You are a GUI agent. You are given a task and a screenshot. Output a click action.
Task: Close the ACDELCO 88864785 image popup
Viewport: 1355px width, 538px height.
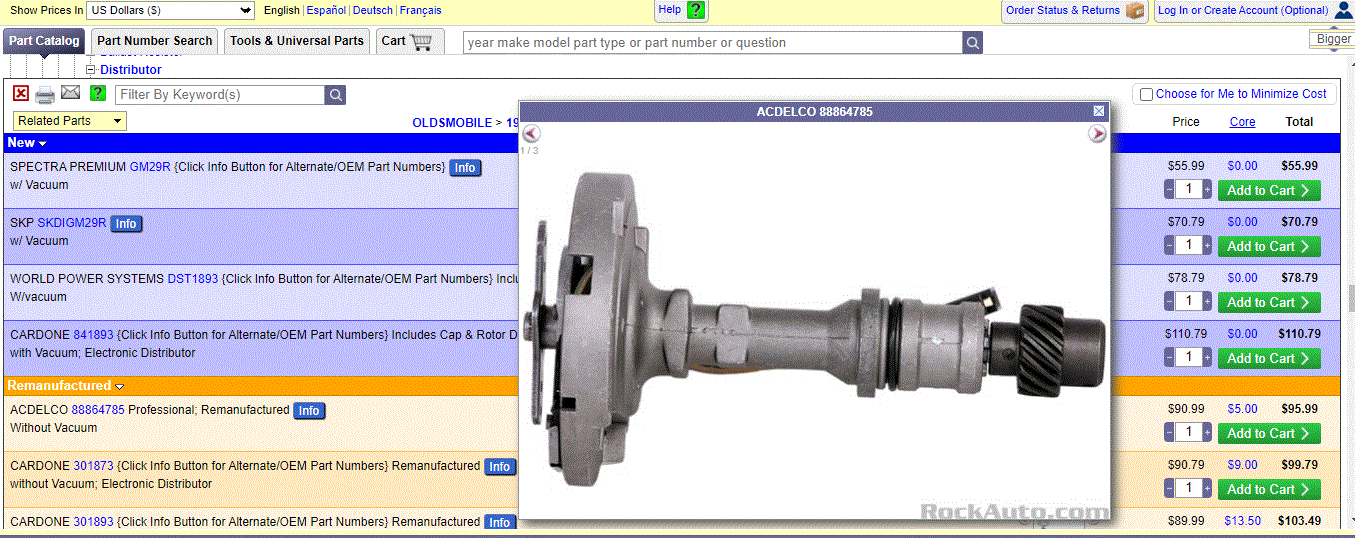point(1099,111)
